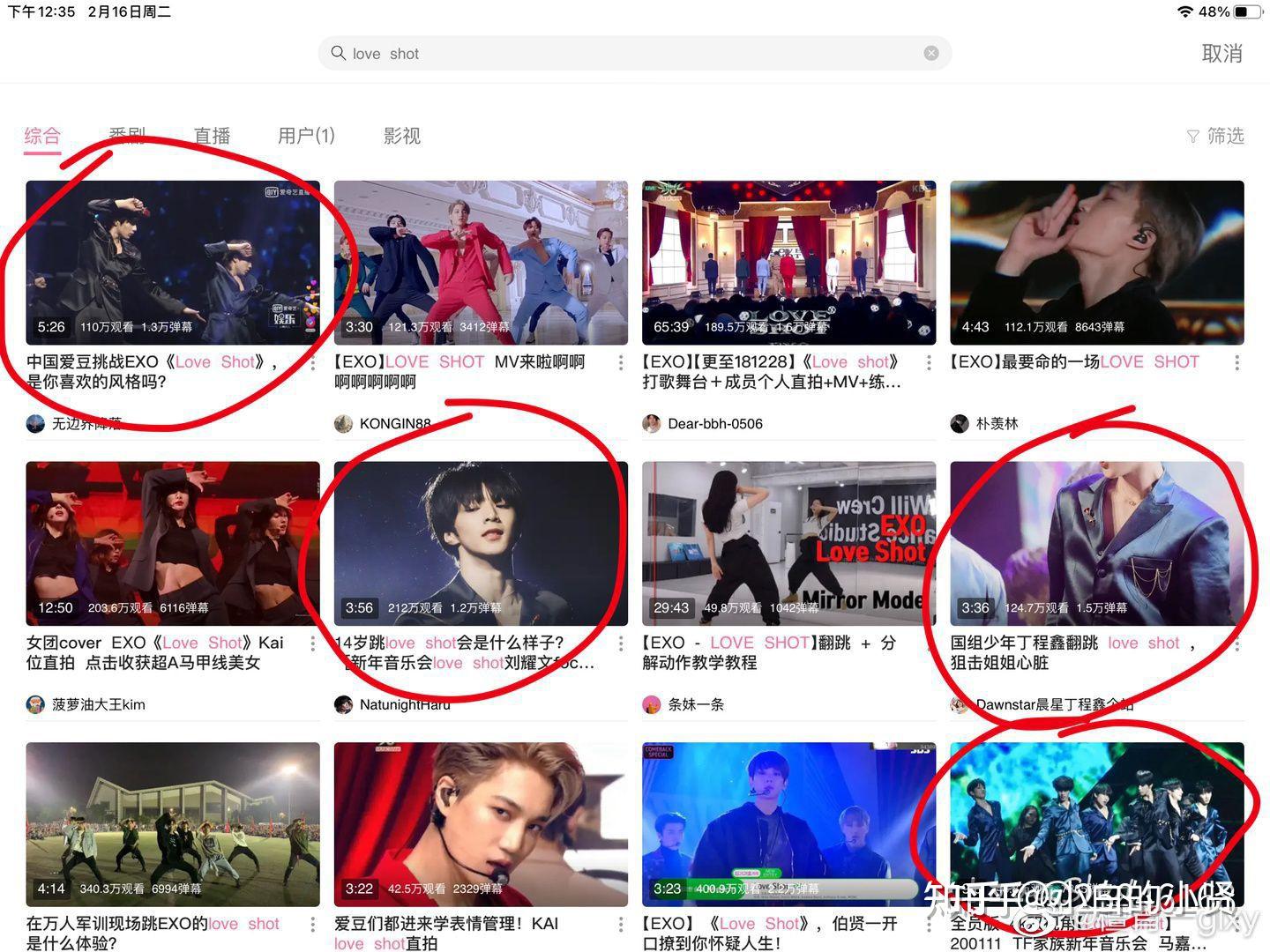Focus the love shot search field

635,53
